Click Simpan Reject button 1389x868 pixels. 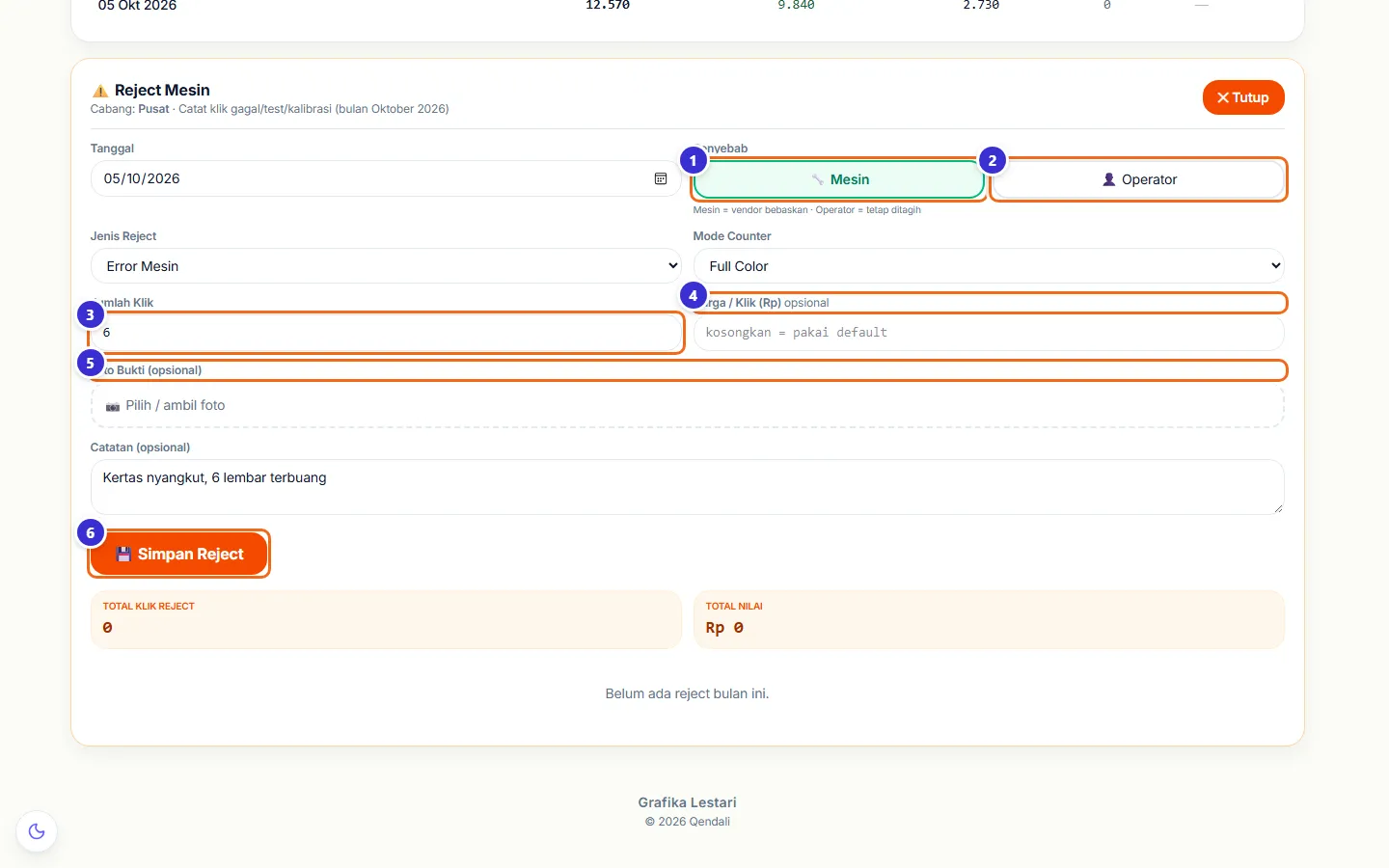pyautogui.click(x=178, y=554)
